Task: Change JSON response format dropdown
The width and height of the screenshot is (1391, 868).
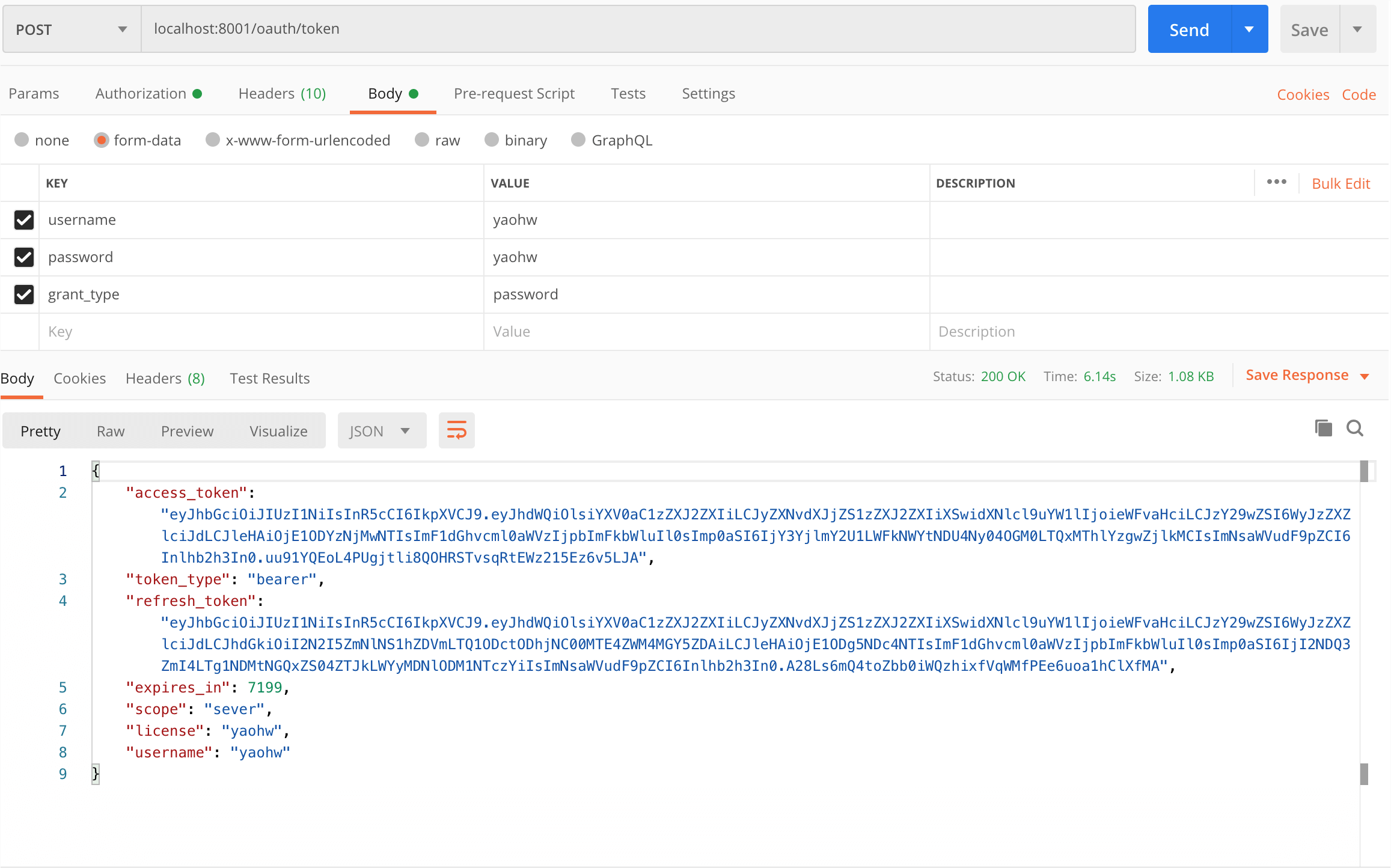Action: 381,431
